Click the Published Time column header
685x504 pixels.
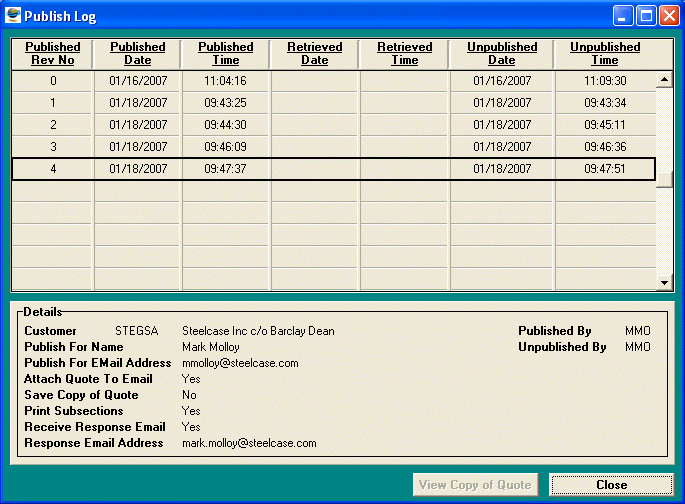[x=226, y=54]
